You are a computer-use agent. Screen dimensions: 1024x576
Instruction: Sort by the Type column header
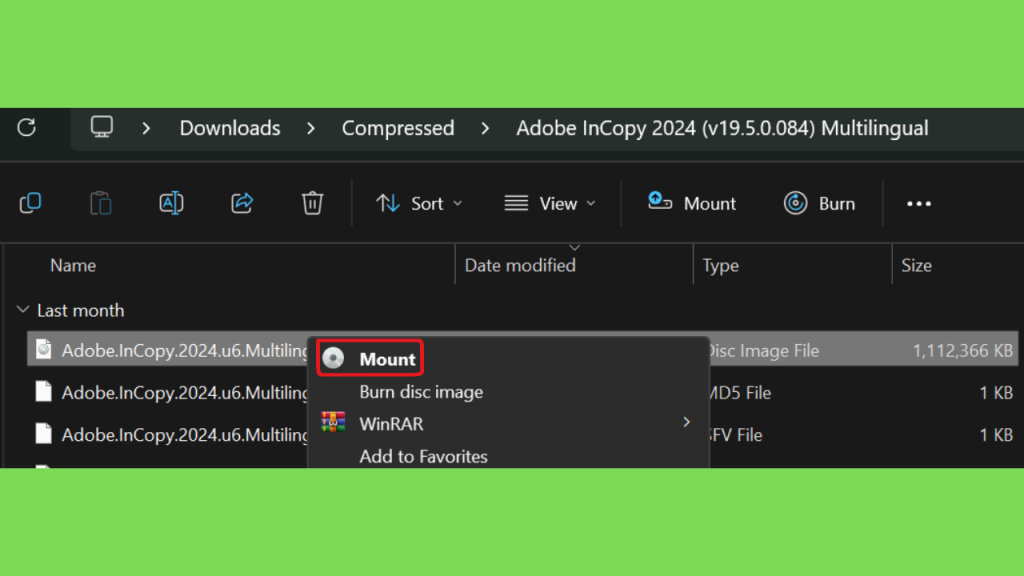click(720, 265)
